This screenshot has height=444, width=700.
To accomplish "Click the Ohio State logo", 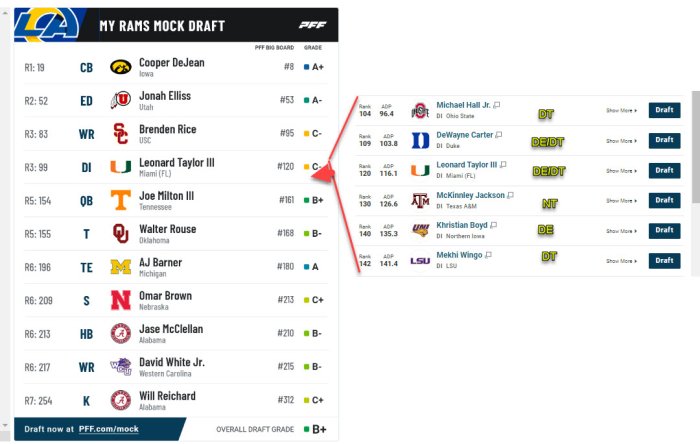I will [x=420, y=110].
